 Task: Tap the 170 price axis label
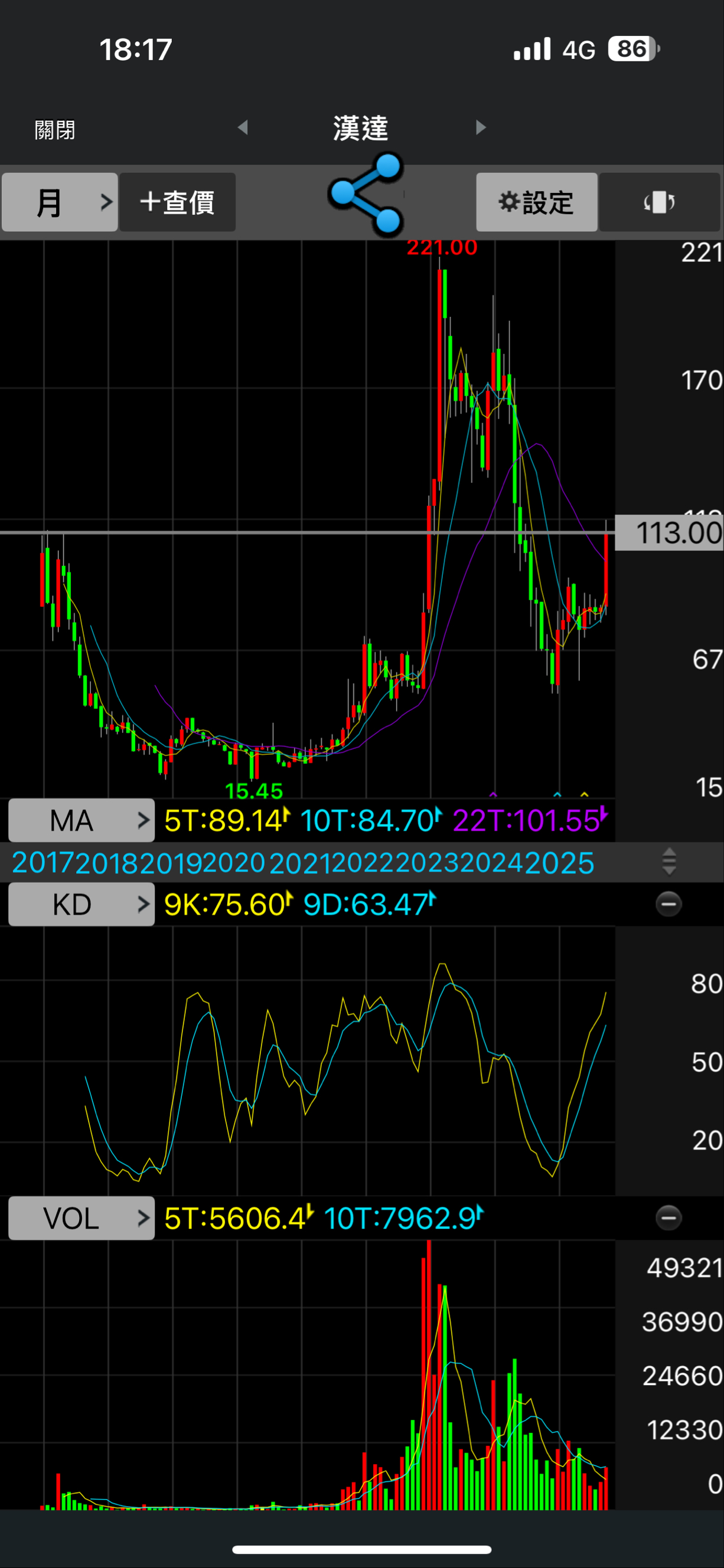pyautogui.click(x=702, y=381)
